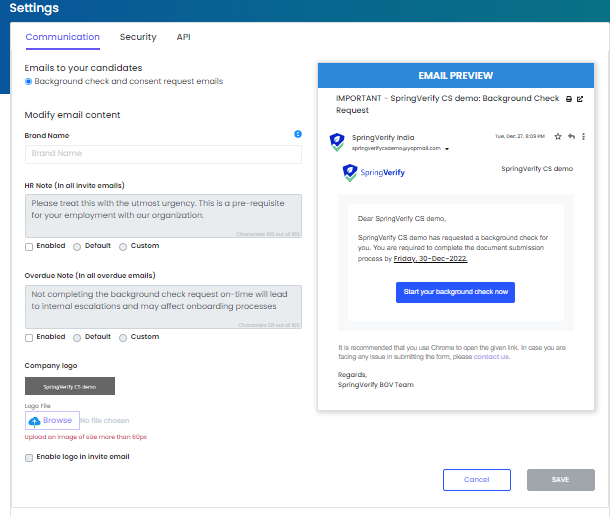610x517 pixels.
Task: Enable logo in invite email checkbox
Action: 29,457
